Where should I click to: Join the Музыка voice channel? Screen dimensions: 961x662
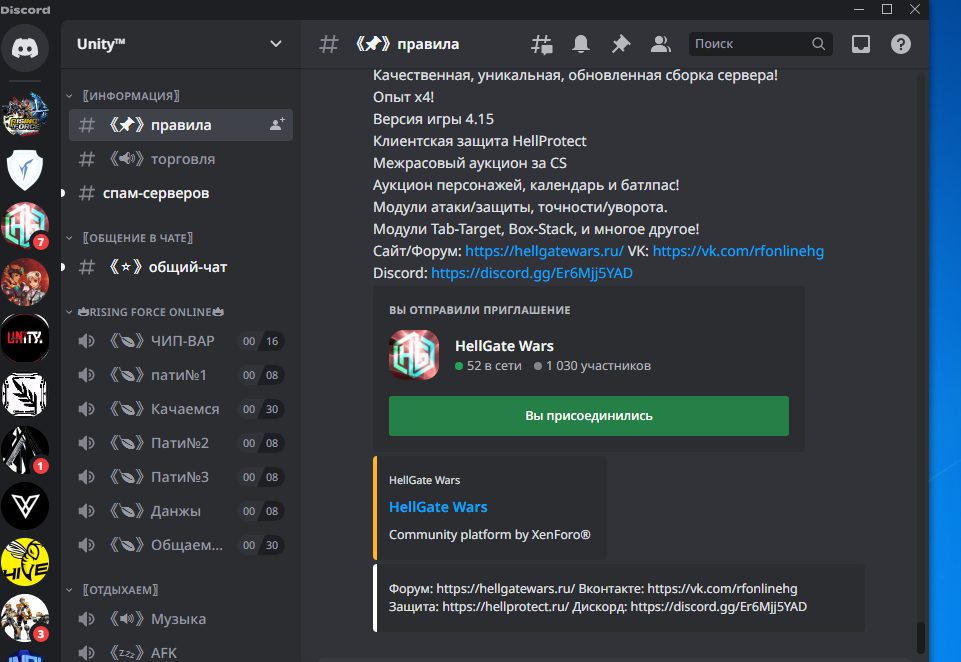[x=181, y=619]
